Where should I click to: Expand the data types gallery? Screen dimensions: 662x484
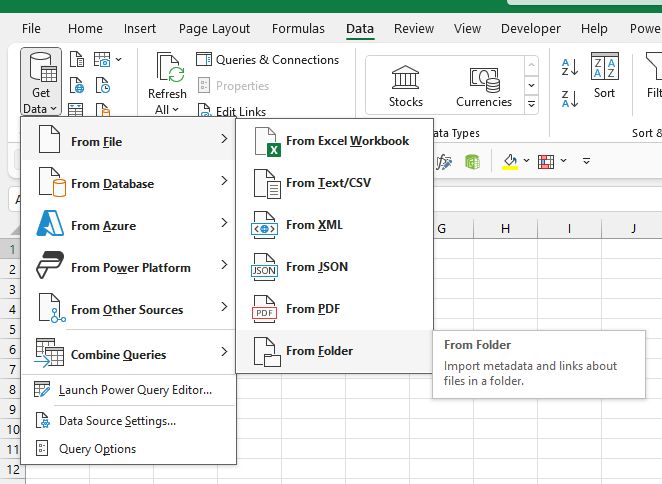pos(532,104)
